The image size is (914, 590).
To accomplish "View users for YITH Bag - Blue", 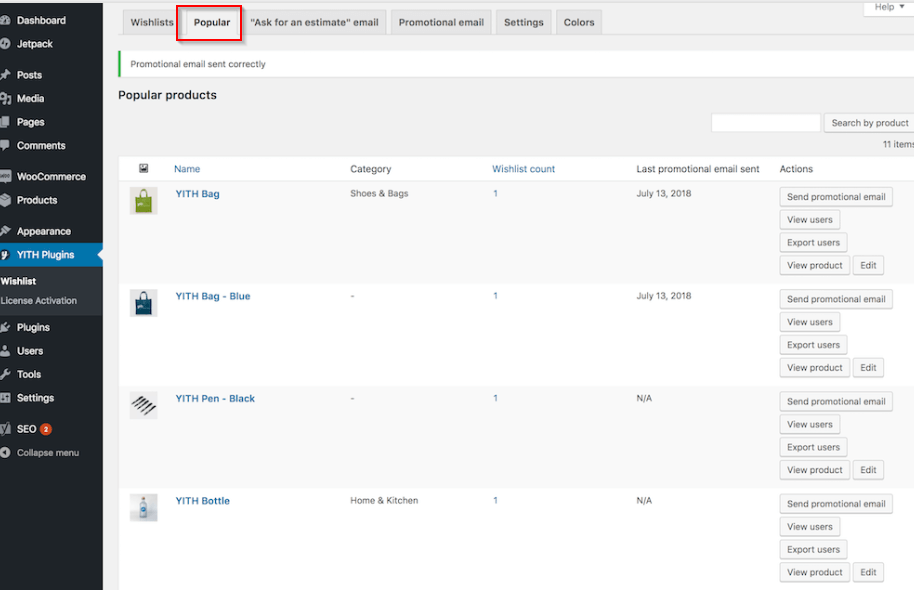I will point(810,322).
